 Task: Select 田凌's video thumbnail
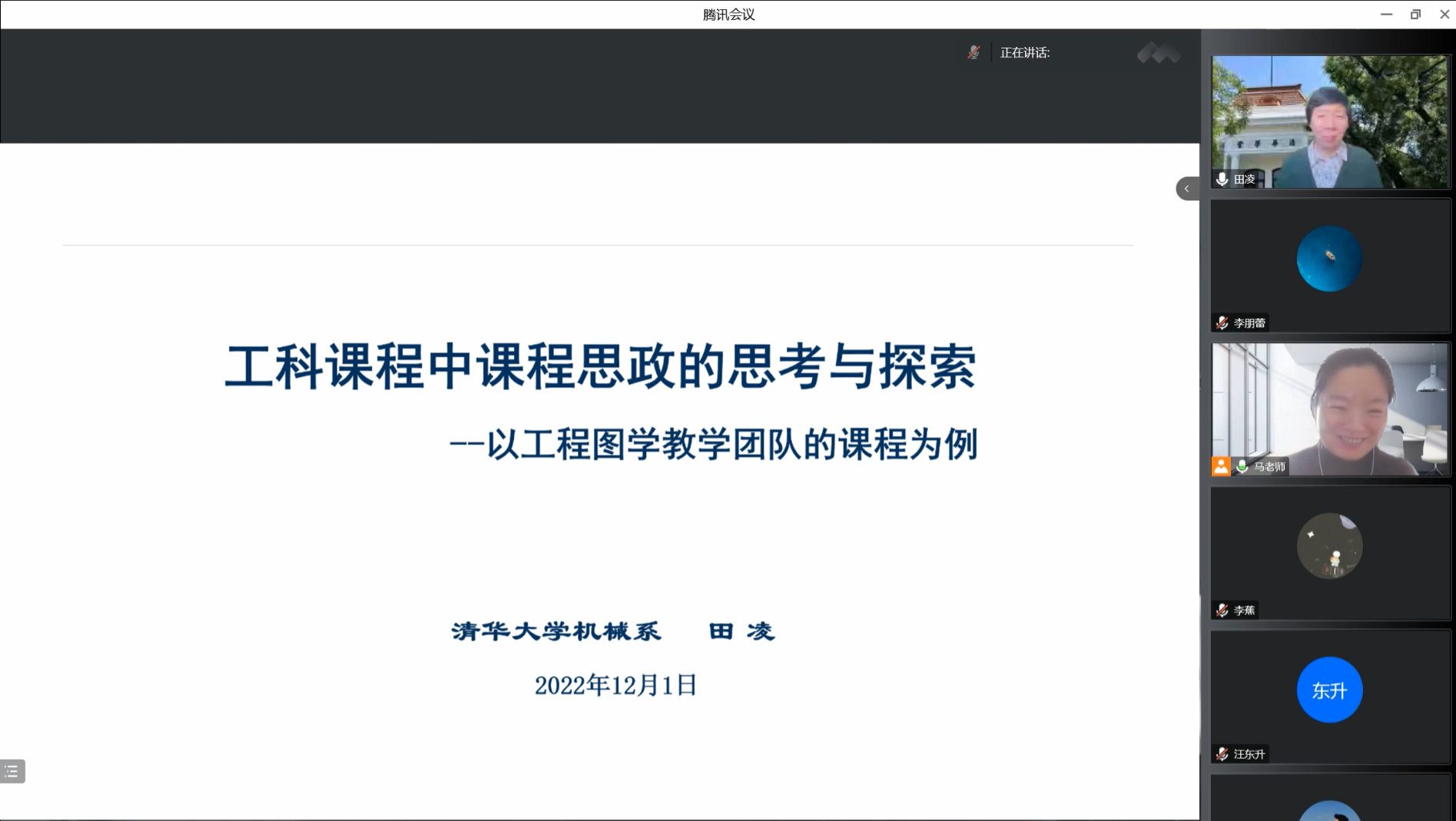[x=1330, y=121]
